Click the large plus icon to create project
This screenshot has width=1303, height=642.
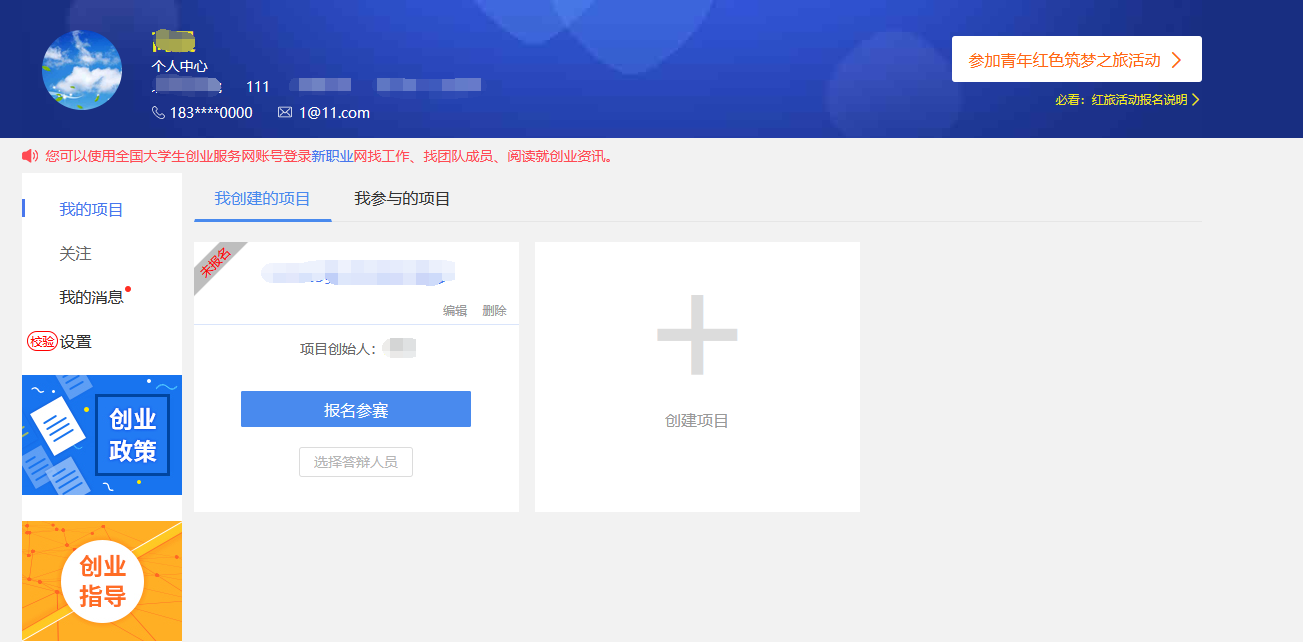coord(697,335)
